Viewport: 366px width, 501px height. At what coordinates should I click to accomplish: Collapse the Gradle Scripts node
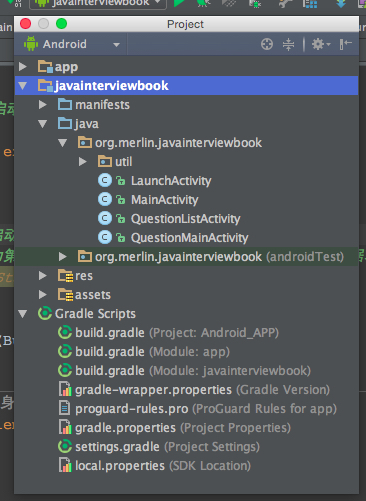[x=23, y=314]
